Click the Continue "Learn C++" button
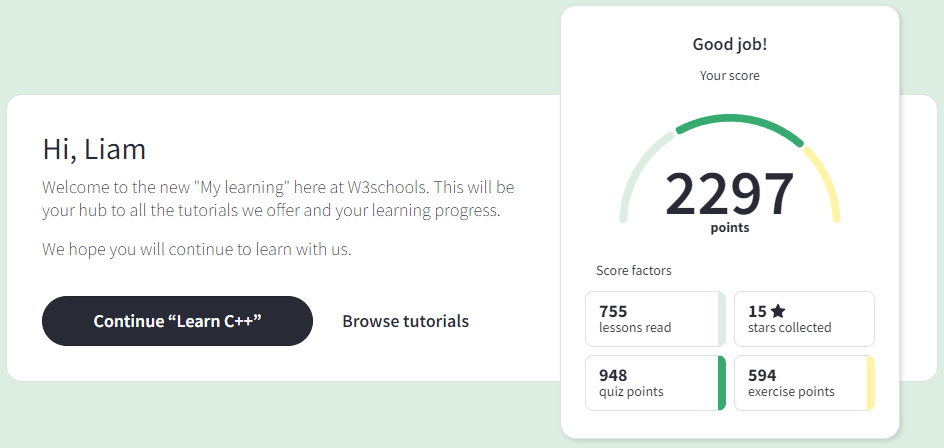 pos(177,321)
